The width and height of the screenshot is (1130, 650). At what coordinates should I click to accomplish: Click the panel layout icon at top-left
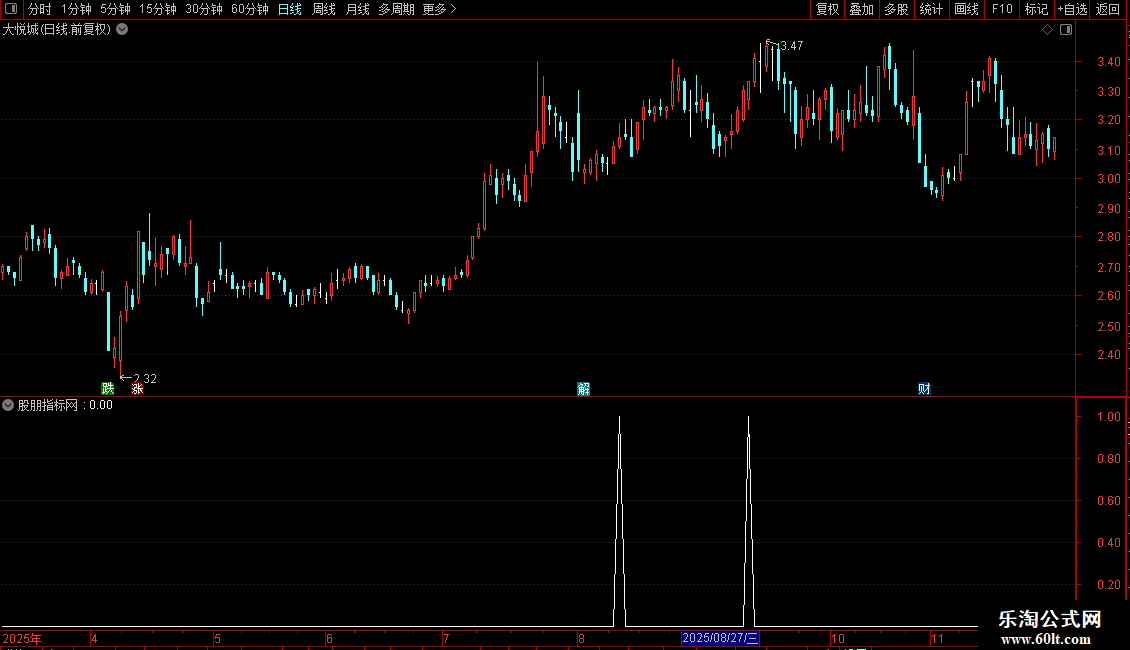(x=11, y=9)
